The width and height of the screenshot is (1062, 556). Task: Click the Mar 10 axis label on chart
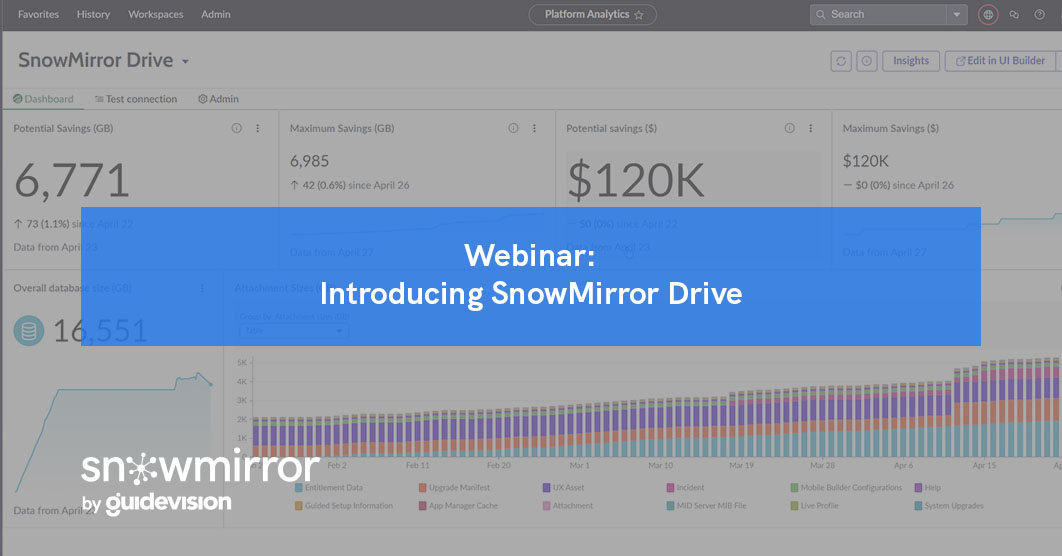(660, 466)
